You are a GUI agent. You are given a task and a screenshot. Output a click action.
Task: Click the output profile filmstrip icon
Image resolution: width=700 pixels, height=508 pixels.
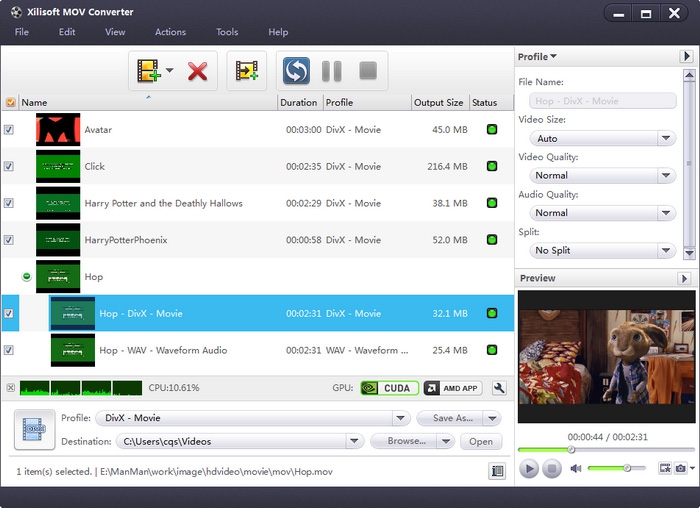(34, 429)
